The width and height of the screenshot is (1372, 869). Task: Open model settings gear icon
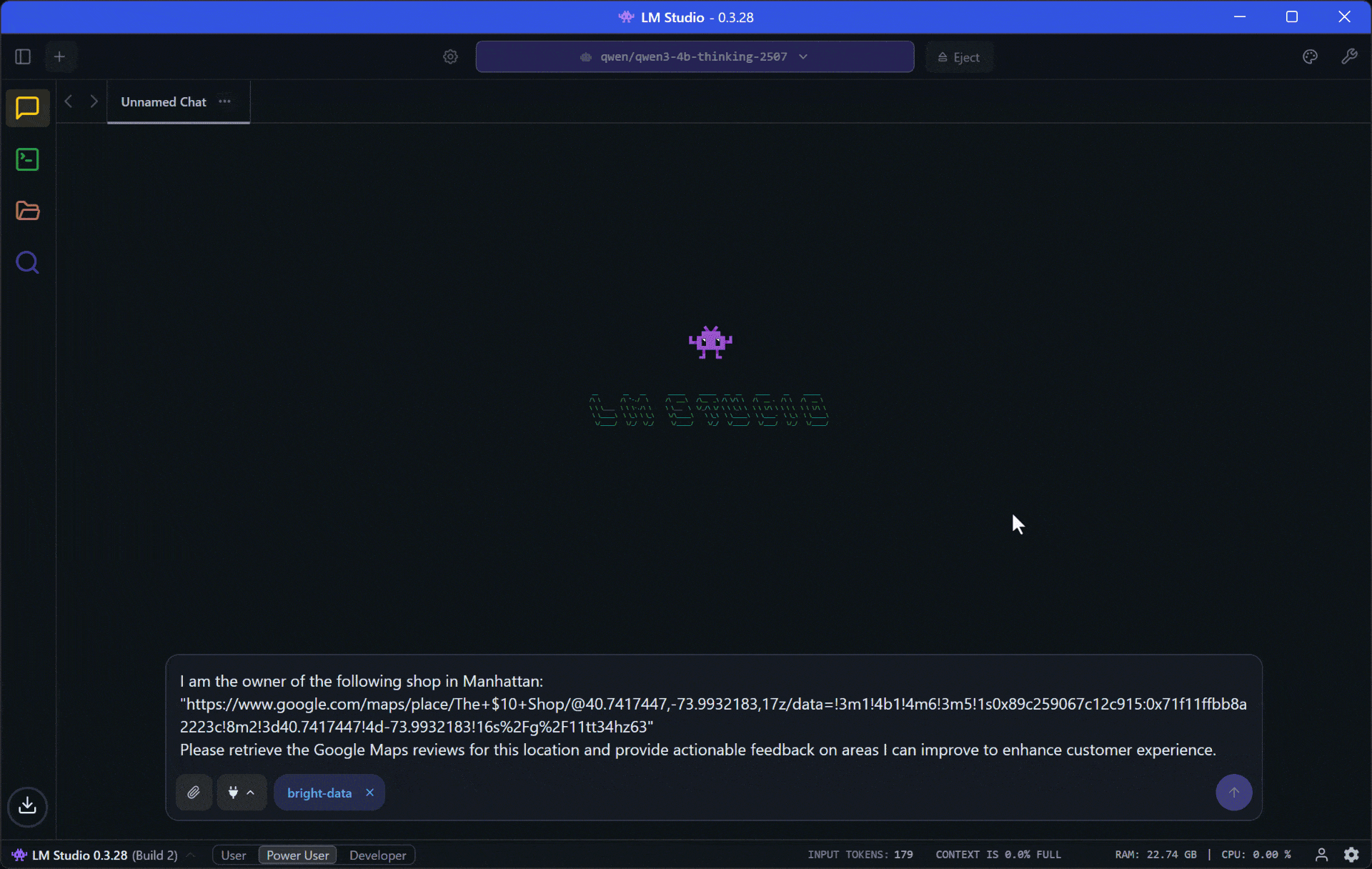pos(450,56)
